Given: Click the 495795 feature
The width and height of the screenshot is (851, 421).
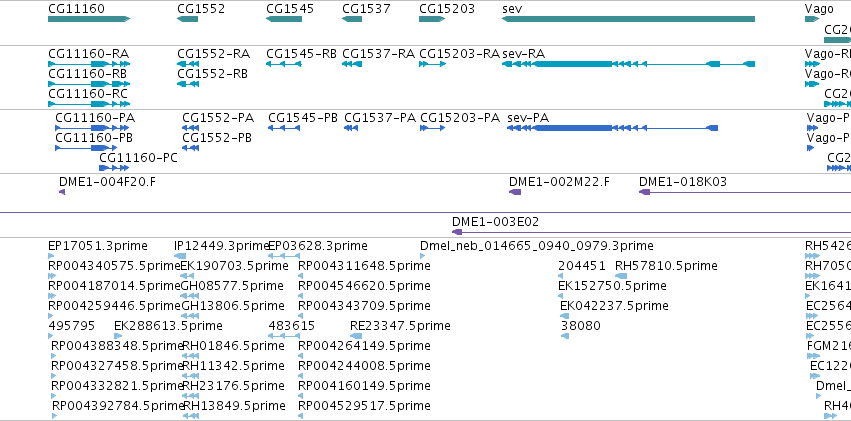Looking at the screenshot, I should (51, 336).
